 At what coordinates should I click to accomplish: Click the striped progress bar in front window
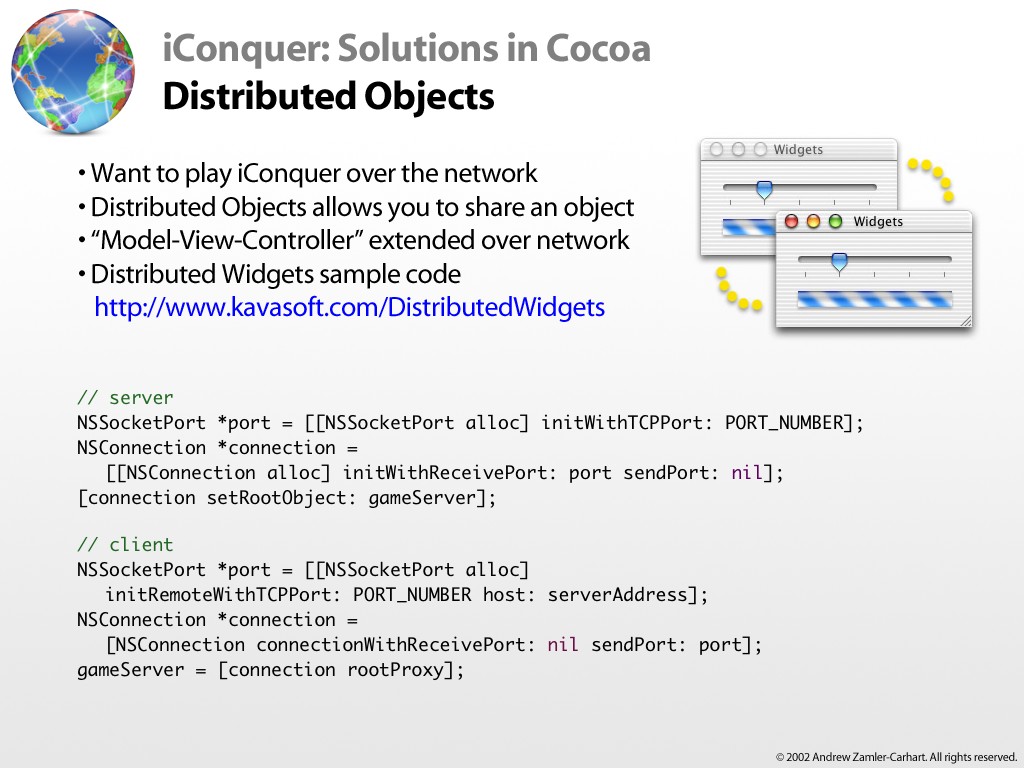click(874, 299)
